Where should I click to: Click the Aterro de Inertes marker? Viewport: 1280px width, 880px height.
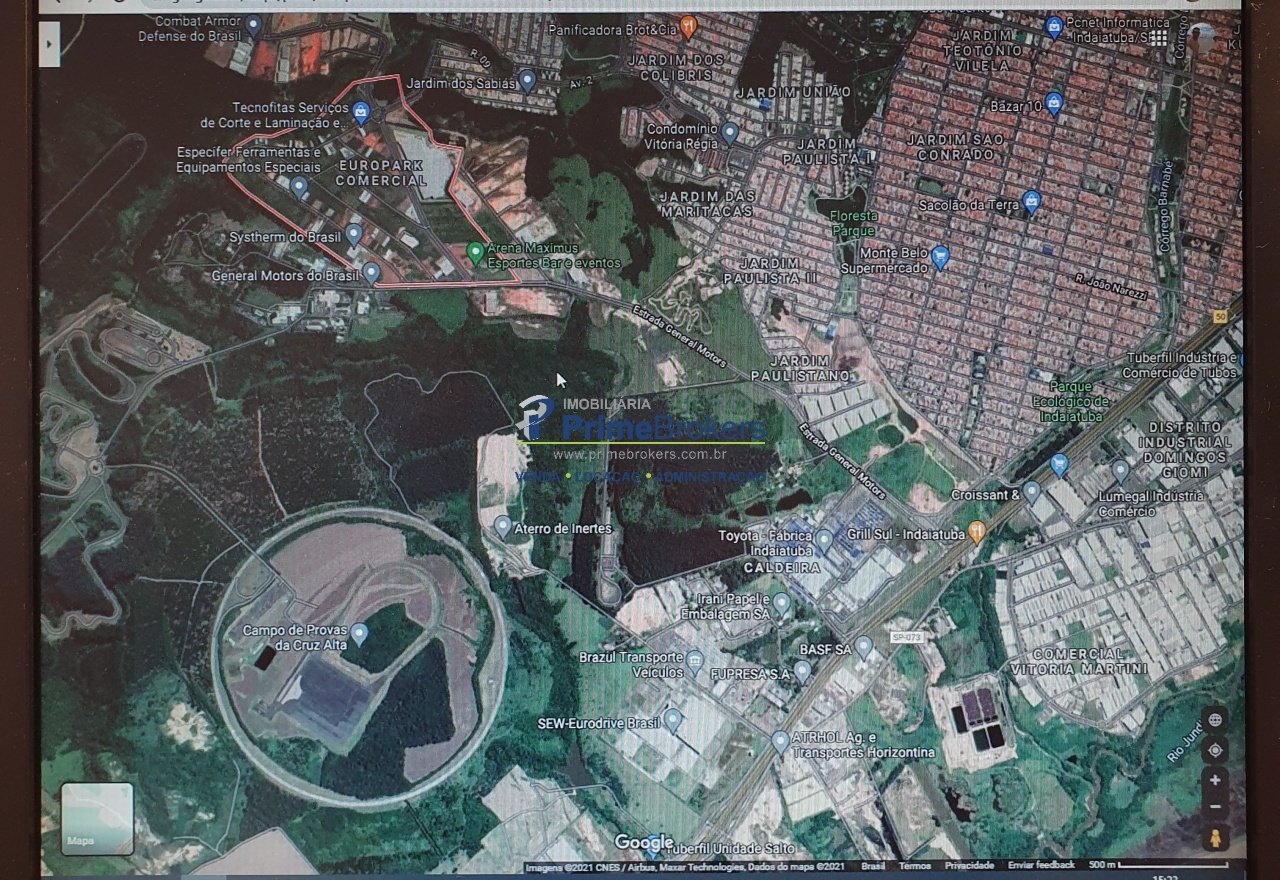(503, 526)
